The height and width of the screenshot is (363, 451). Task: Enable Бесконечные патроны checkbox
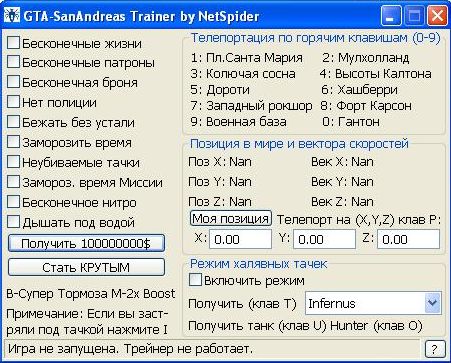(x=13, y=62)
